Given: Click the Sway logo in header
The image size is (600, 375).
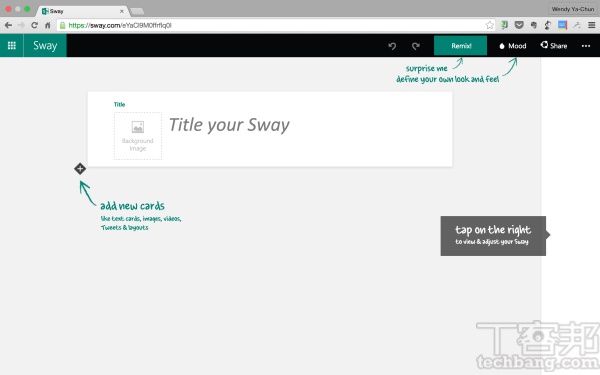Looking at the screenshot, I should tap(45, 46).
